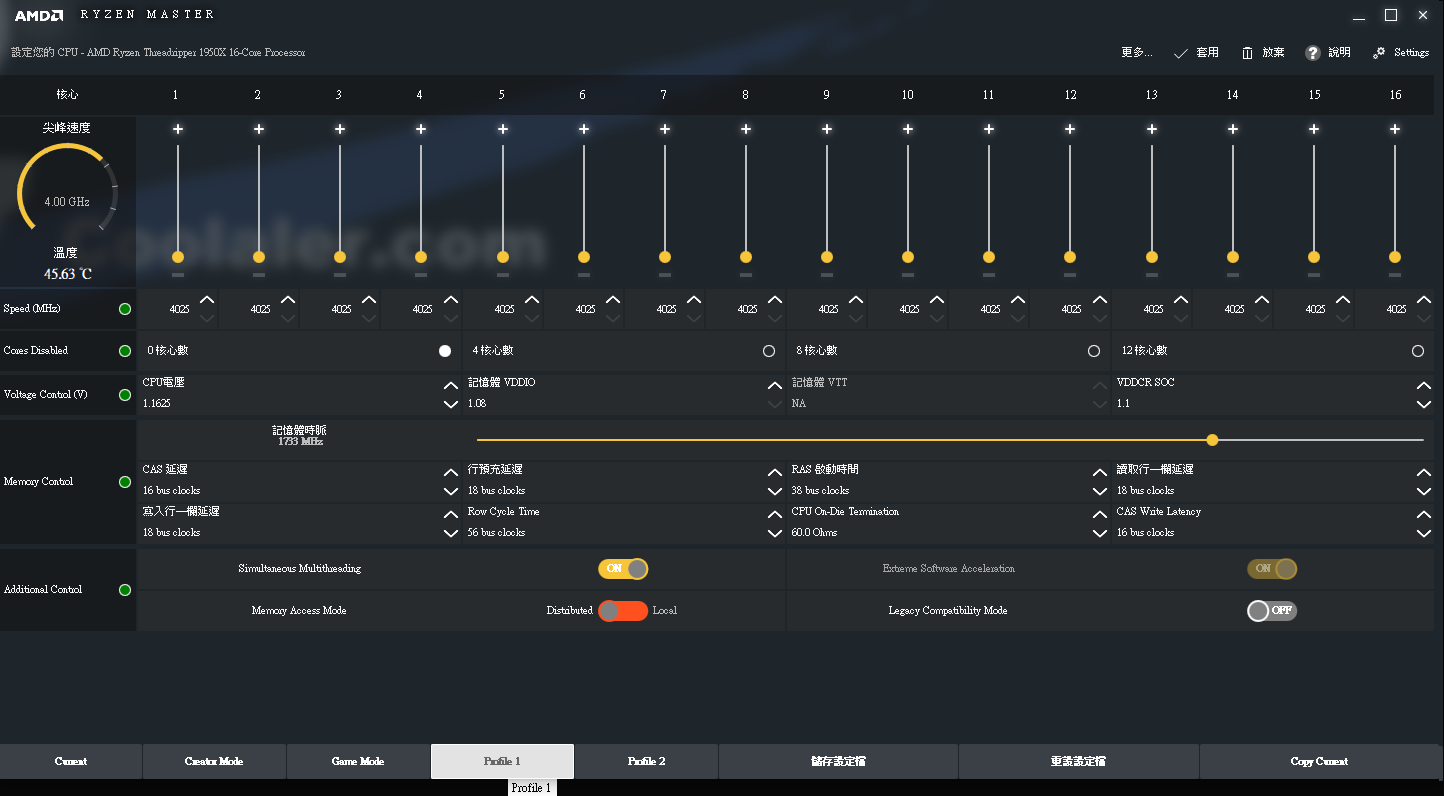
Task: Select the 0 核心數 radio button
Action: [445, 351]
